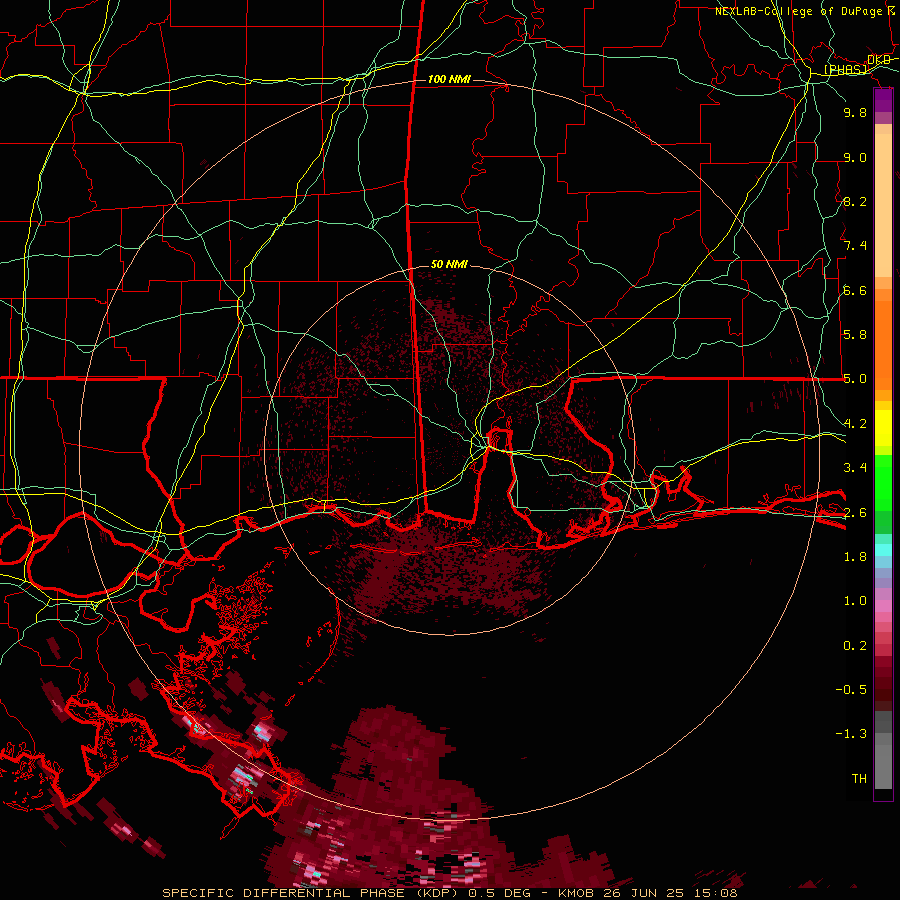Click the 50 NMI range ring label
Image resolution: width=900 pixels, height=900 pixels.
tap(449, 264)
